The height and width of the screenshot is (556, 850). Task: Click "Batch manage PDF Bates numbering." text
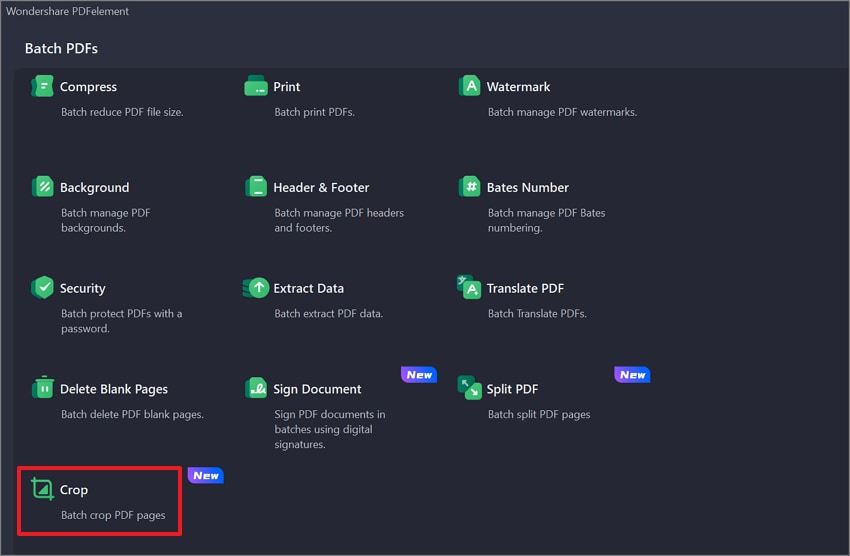coord(546,220)
